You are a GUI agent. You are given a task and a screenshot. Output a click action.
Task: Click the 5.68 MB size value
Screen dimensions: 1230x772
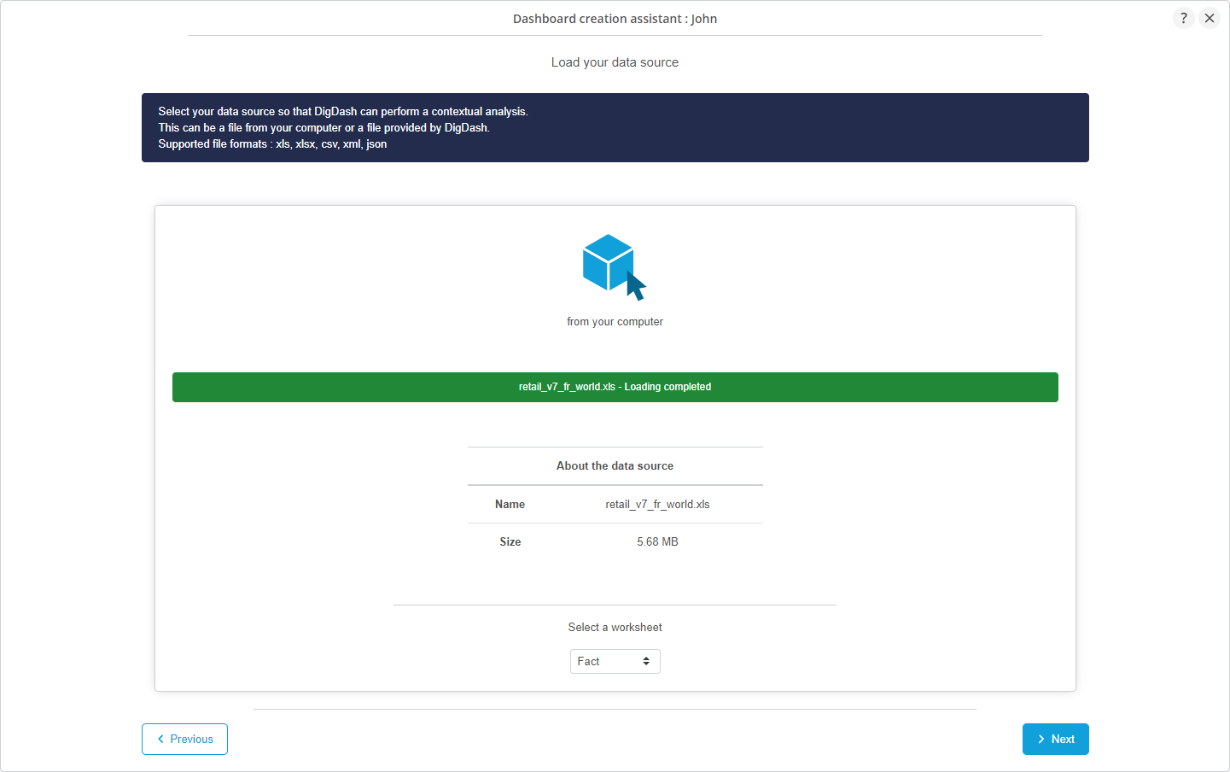(x=657, y=542)
